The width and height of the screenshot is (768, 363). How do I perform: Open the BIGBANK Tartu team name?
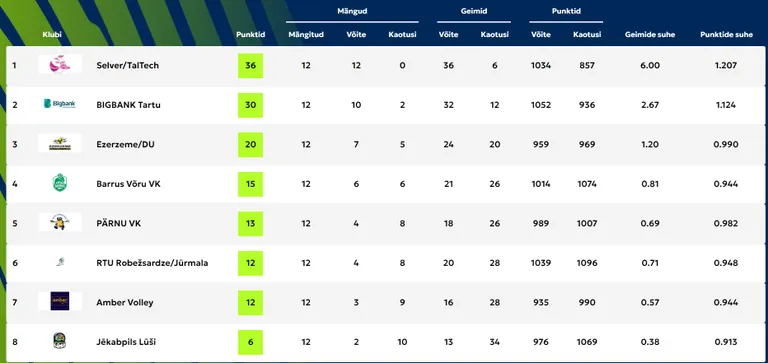[x=128, y=105]
